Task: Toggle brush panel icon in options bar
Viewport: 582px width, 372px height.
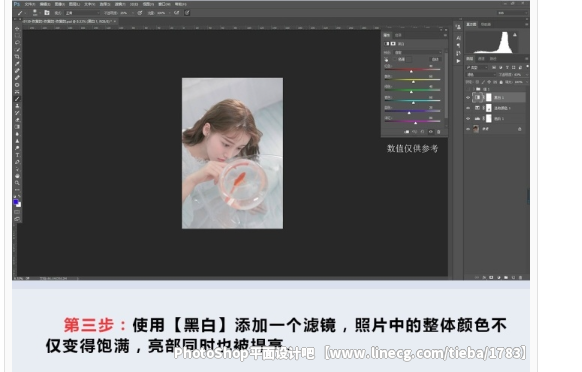Action: 47,13
